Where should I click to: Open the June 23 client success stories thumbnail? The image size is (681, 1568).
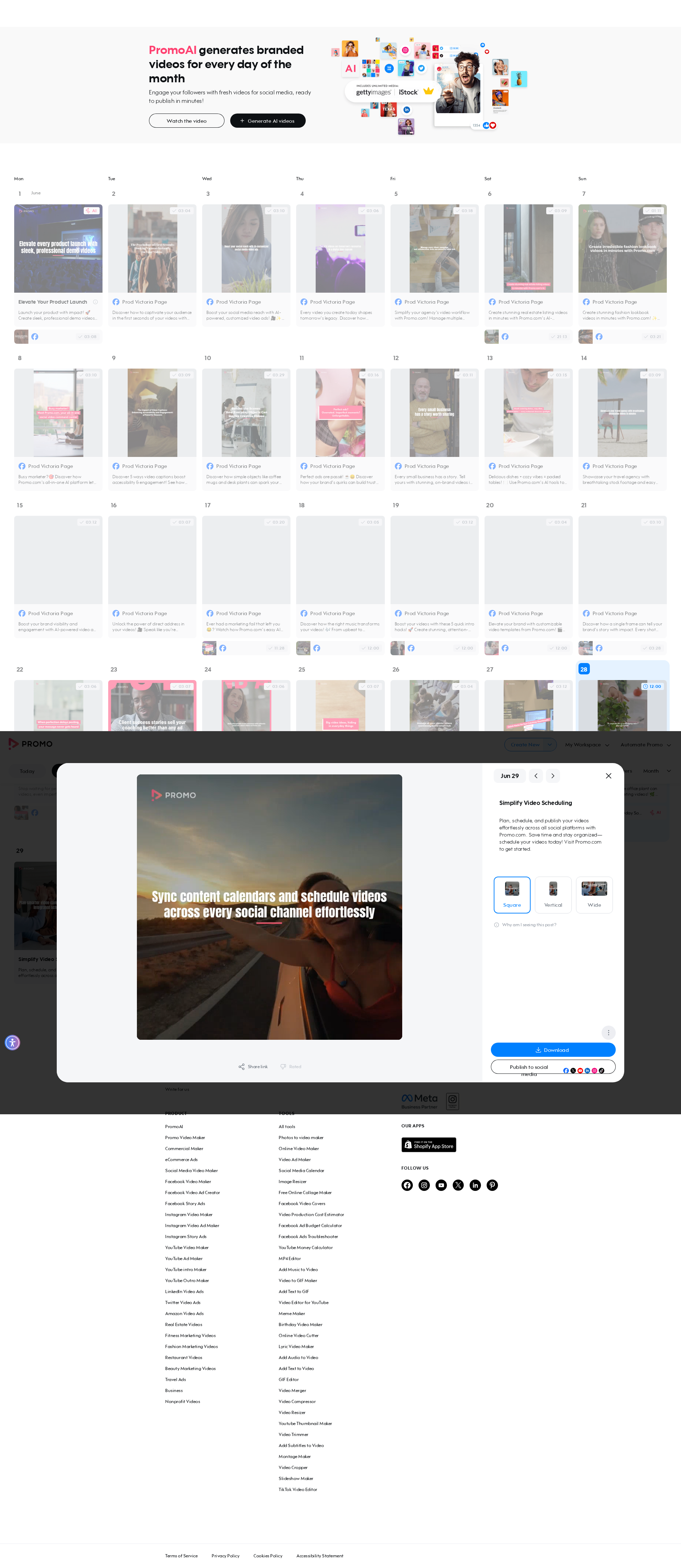click(152, 706)
